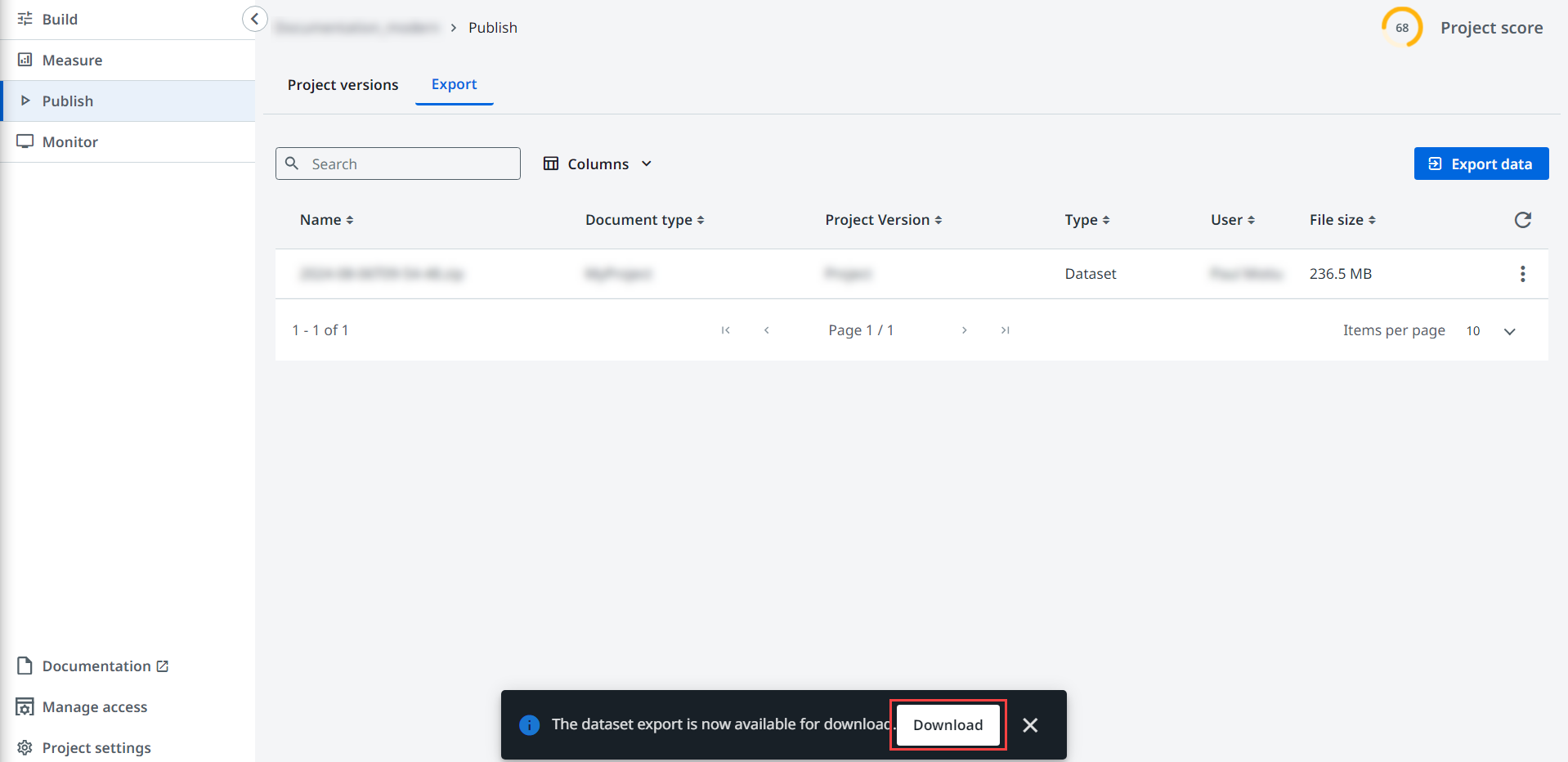Open Measure in the sidebar
The image size is (1568, 762).
pyautogui.click(x=72, y=61)
